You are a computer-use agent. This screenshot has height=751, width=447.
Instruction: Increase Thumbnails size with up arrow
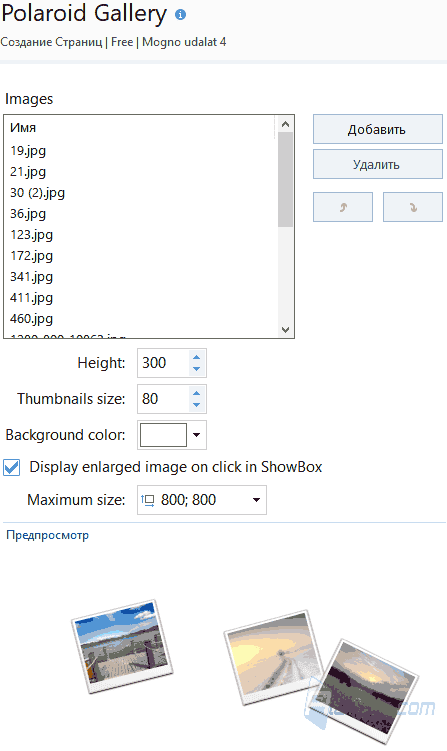coord(196,393)
